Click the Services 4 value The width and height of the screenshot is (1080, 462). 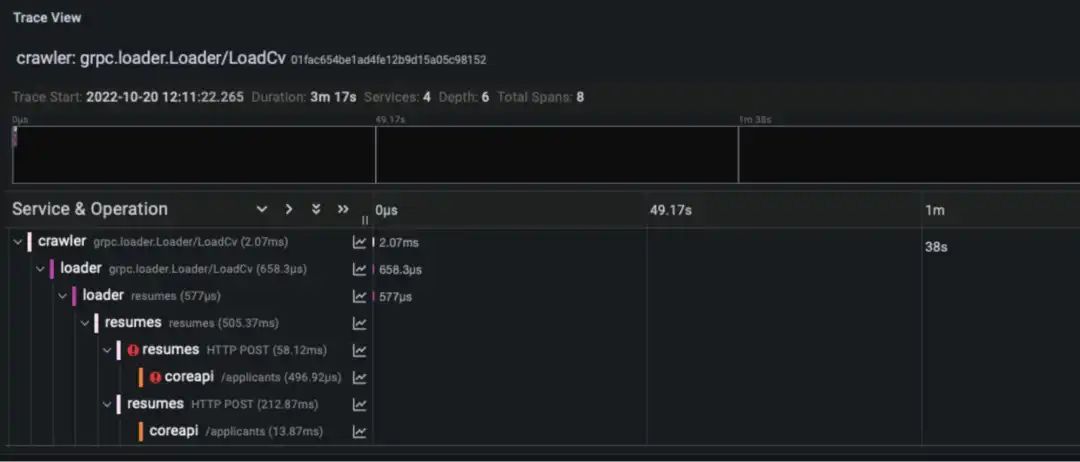[427, 97]
